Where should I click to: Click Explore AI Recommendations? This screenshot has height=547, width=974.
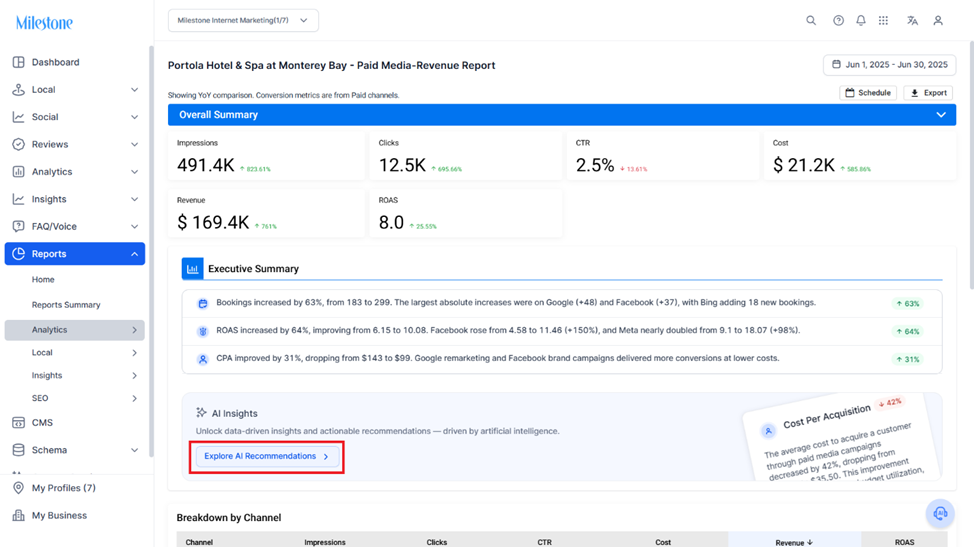tap(266, 456)
